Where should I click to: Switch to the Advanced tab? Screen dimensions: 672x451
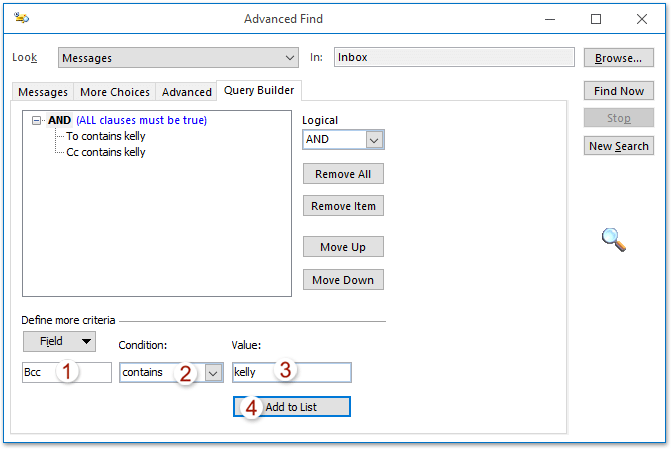tap(187, 92)
